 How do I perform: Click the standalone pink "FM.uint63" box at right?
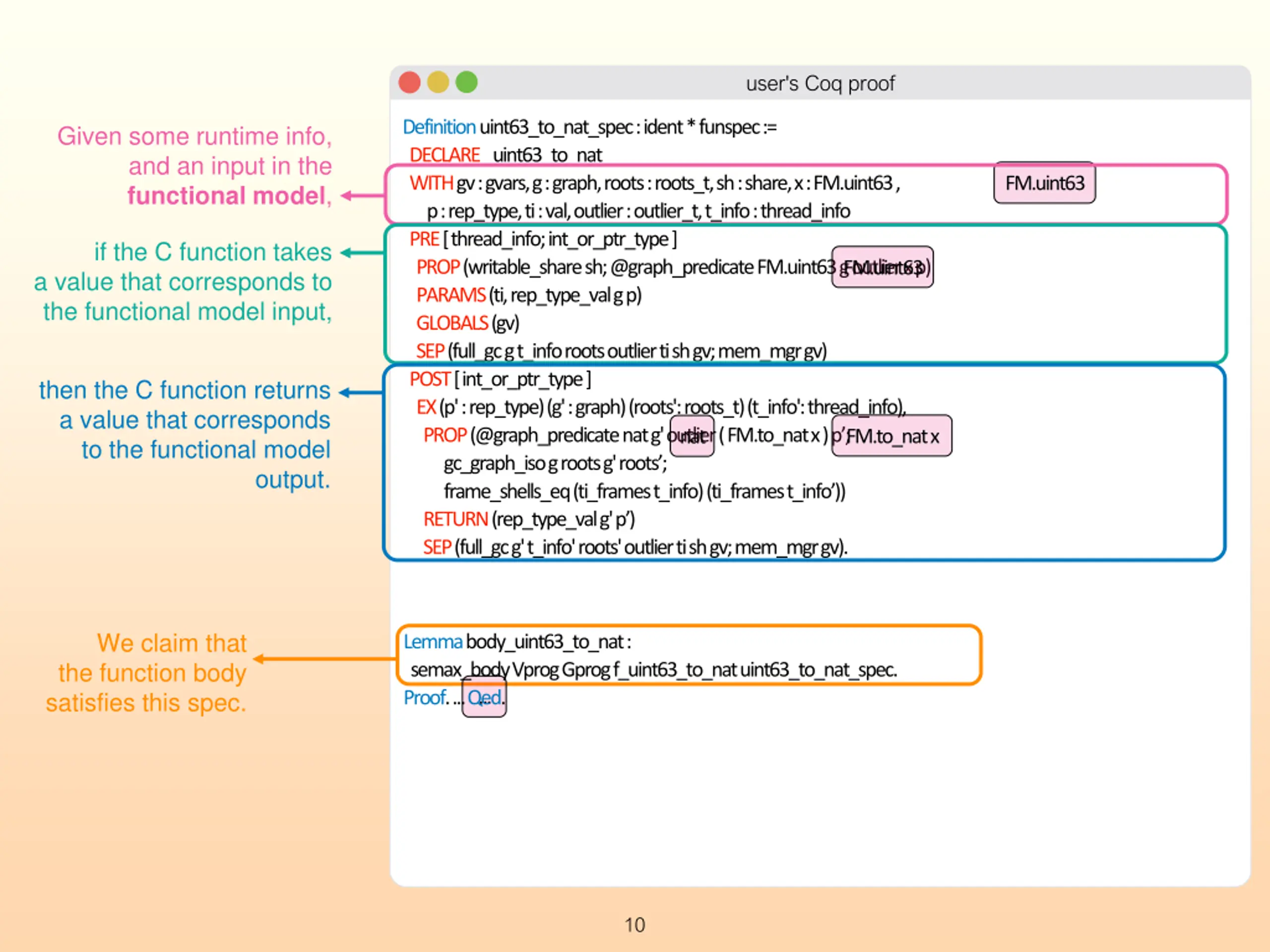click(1044, 183)
